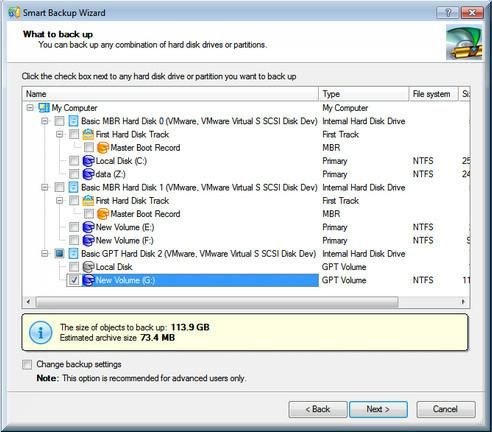This screenshot has height=432, width=492.
Task: Check Master Boot Record box under Disk 0
Action: point(89,148)
